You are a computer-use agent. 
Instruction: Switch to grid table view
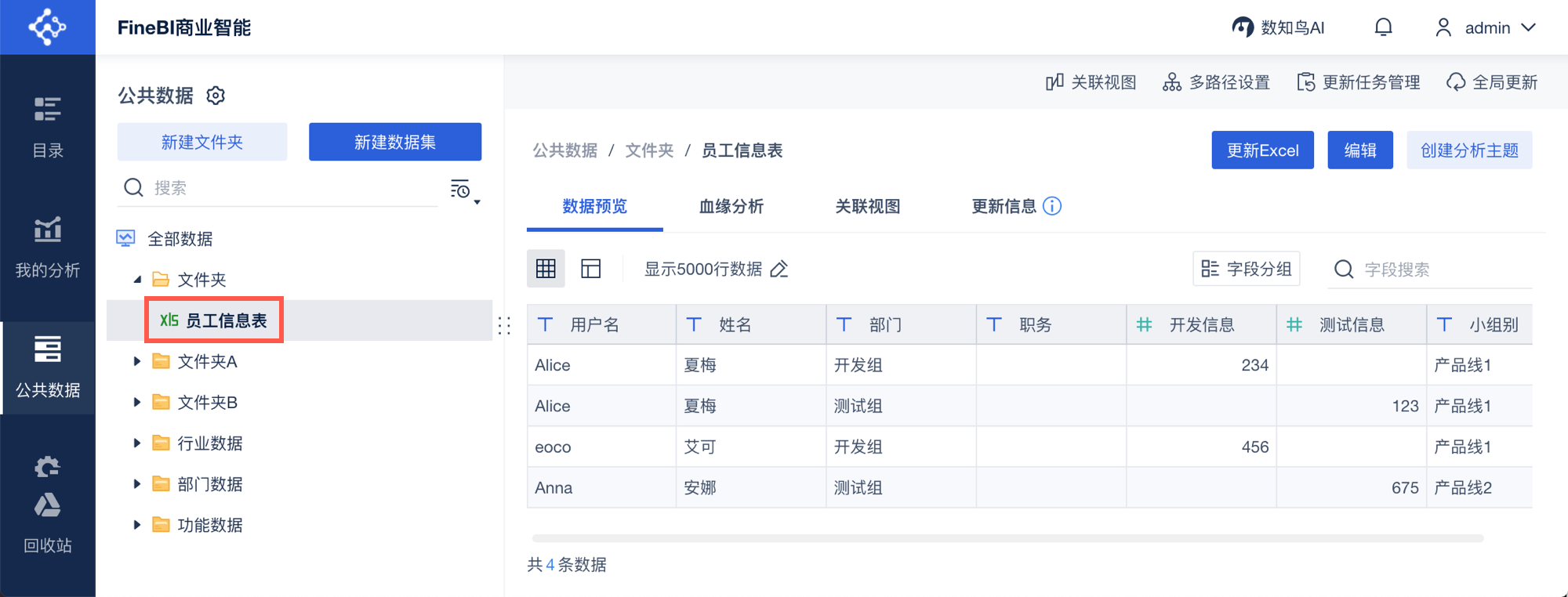pyautogui.click(x=546, y=270)
